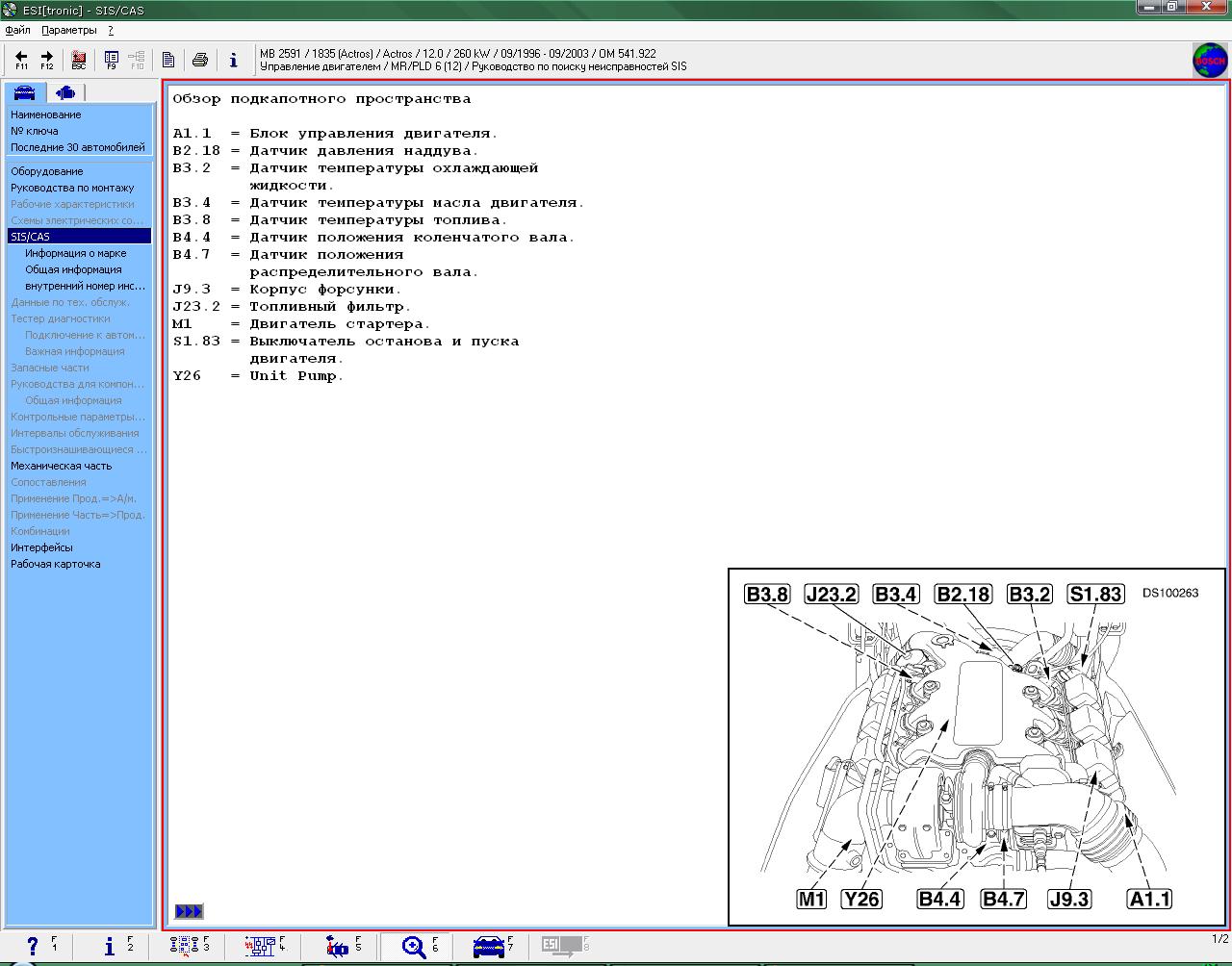Open the info toolbar icon
1232x966 pixels.
click(x=233, y=60)
